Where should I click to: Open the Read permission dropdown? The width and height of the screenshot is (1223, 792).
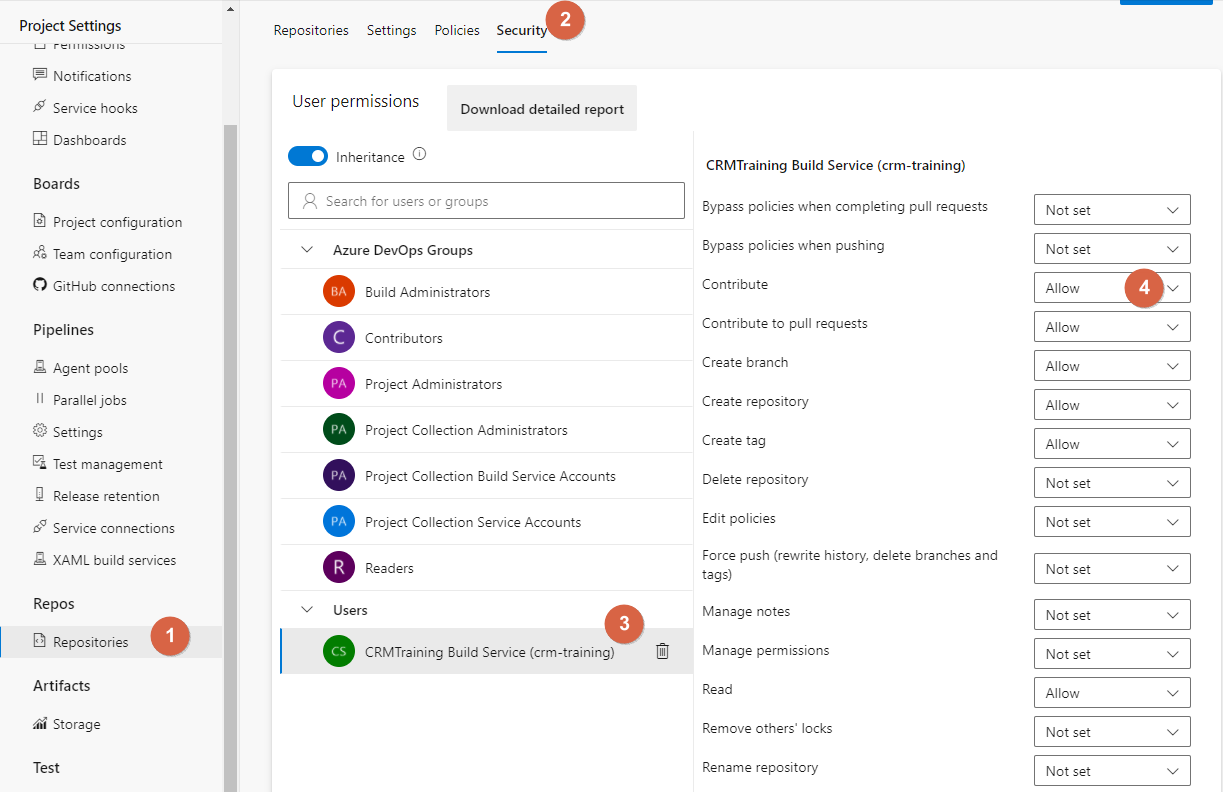[x=1112, y=693]
